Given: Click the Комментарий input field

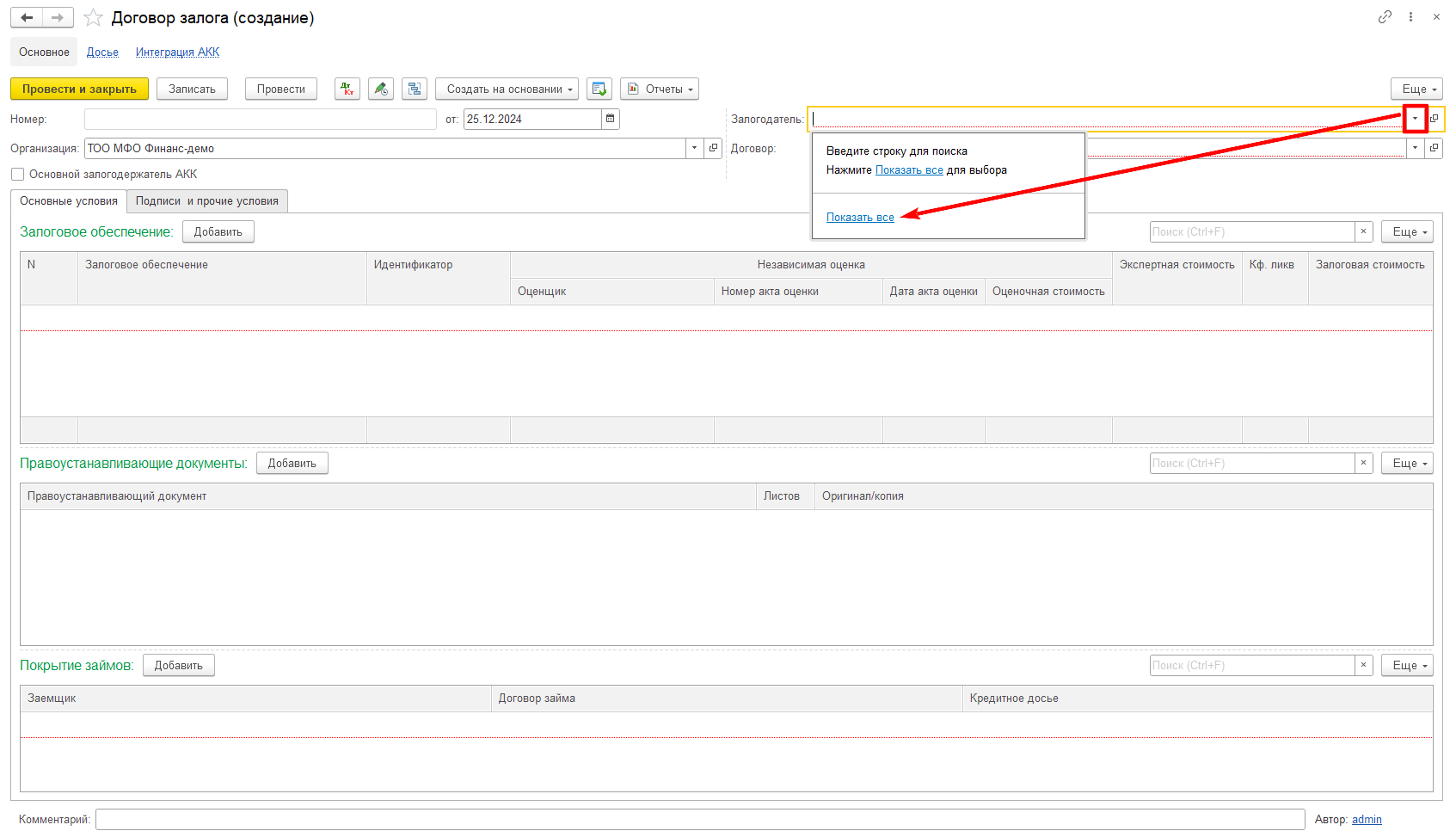Looking at the screenshot, I should coord(700,820).
